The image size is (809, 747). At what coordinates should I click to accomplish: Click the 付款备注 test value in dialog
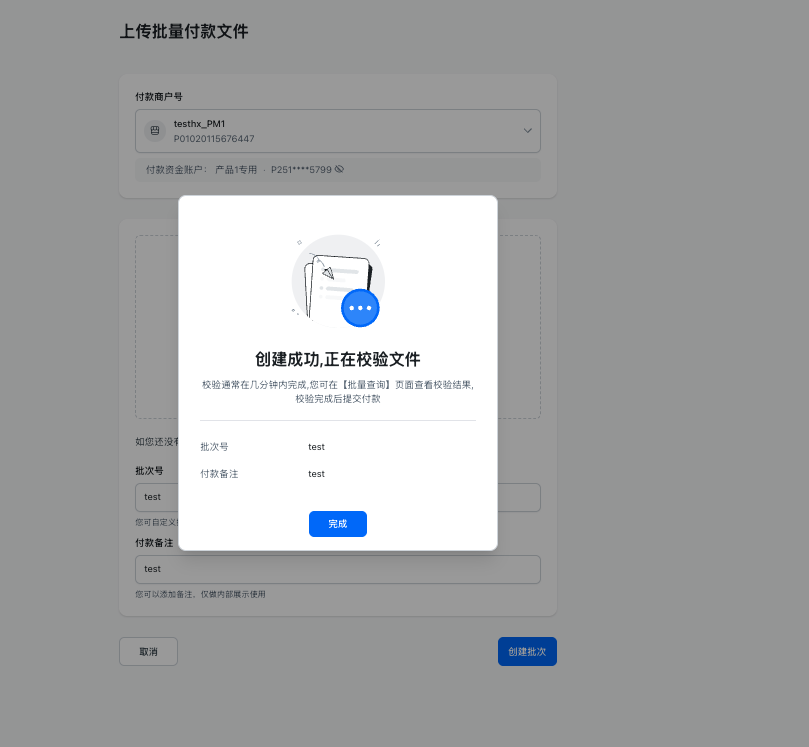pos(316,474)
